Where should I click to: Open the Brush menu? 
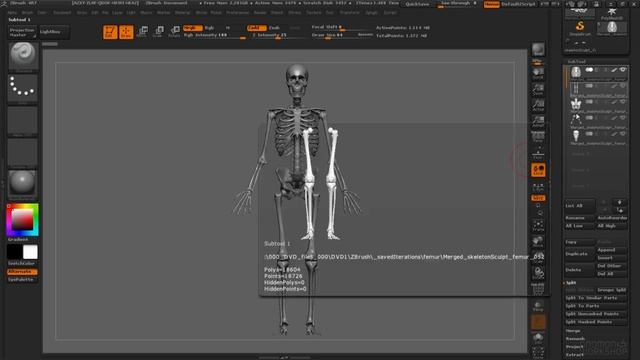27,13
